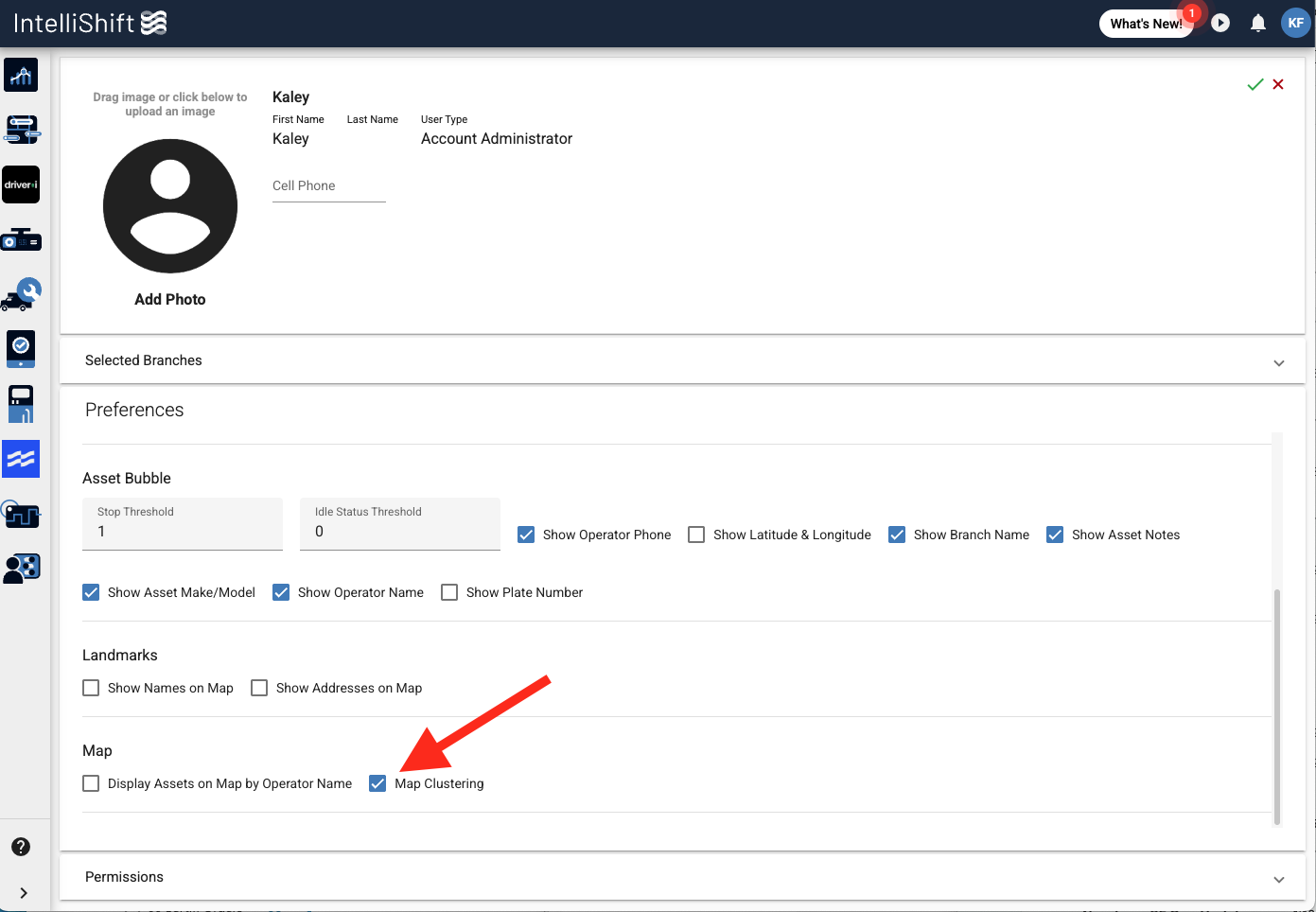Open the KF user account menu
1316x912 pixels.
(x=1295, y=23)
